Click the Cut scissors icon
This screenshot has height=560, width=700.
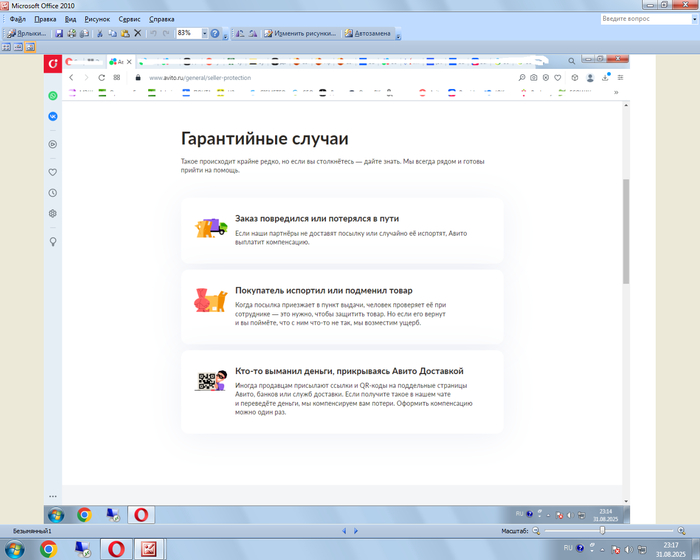99,33
